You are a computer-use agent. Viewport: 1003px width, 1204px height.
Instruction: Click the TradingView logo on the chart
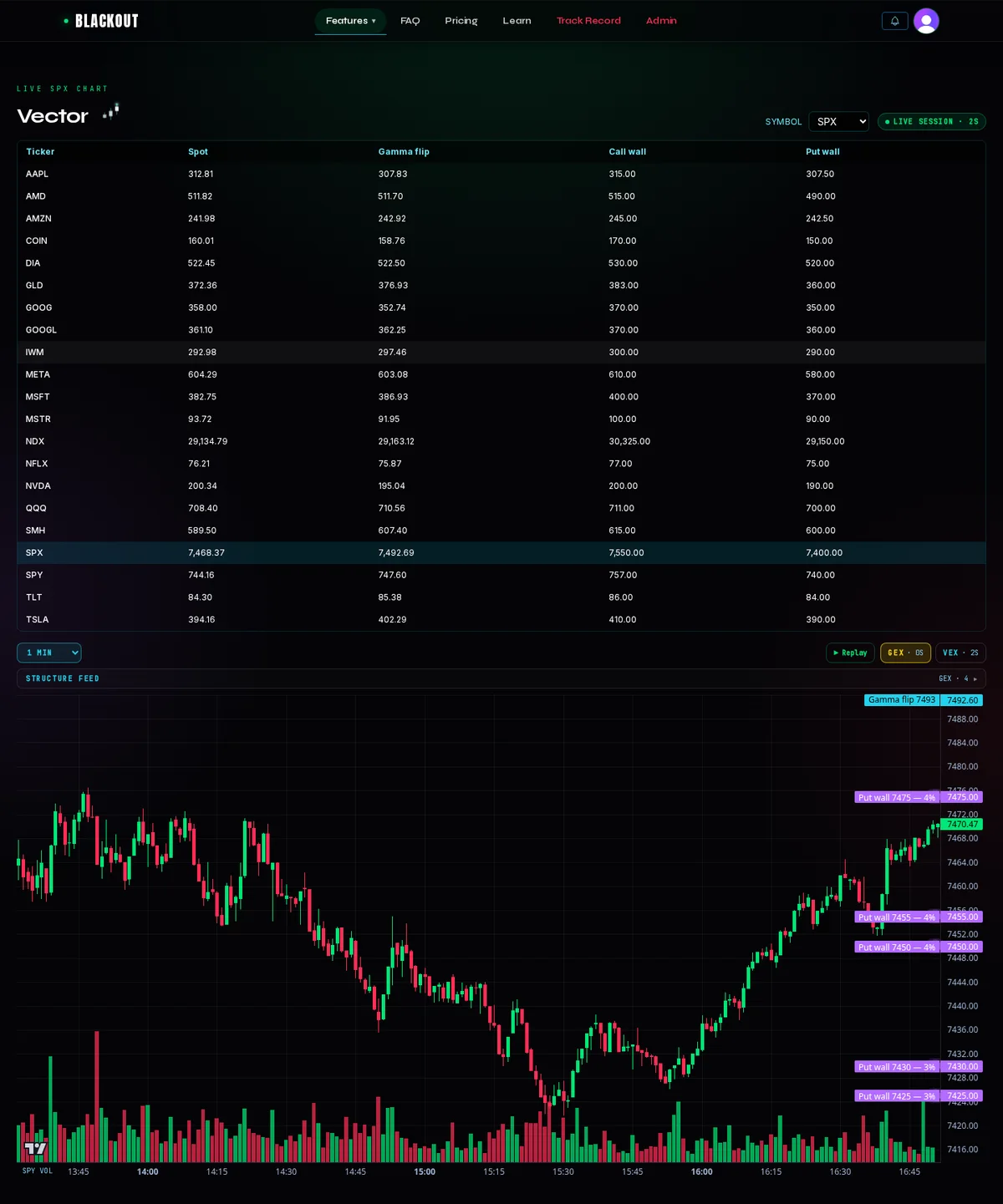(x=36, y=1149)
